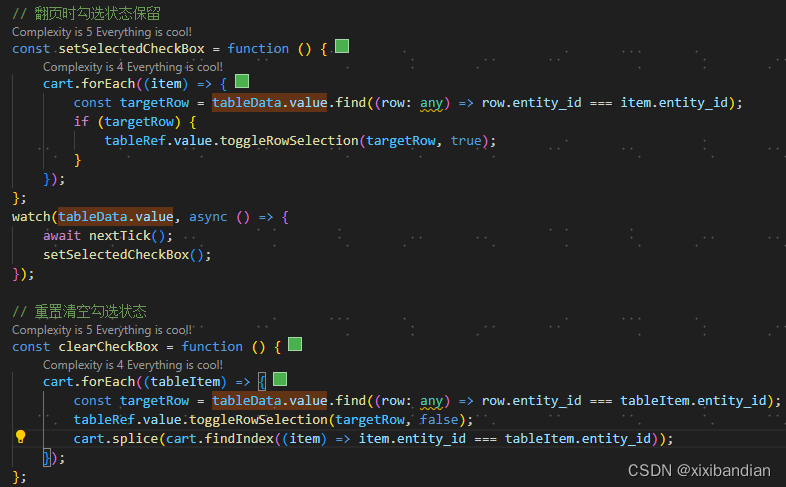Viewport: 786px width, 487px height.
Task: Click the 'watch' function call
Action: coord(31,217)
